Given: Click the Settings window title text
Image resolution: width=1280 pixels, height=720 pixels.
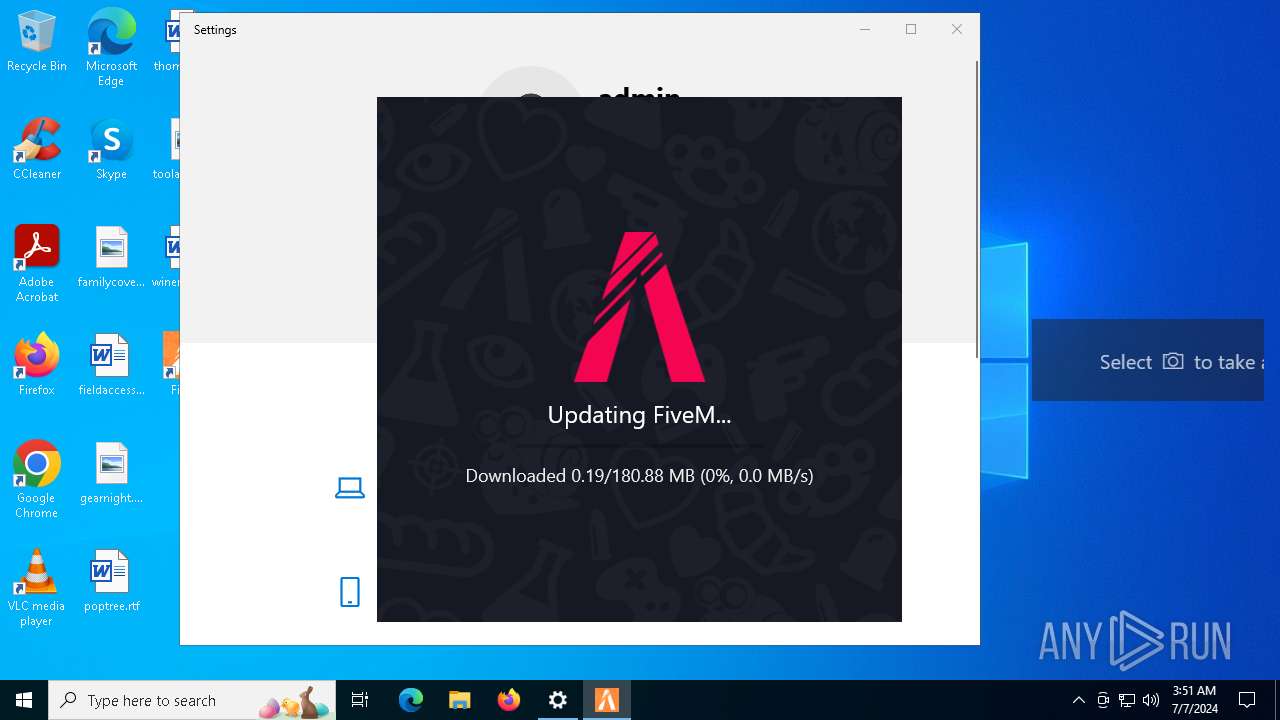Looking at the screenshot, I should pos(215,30).
